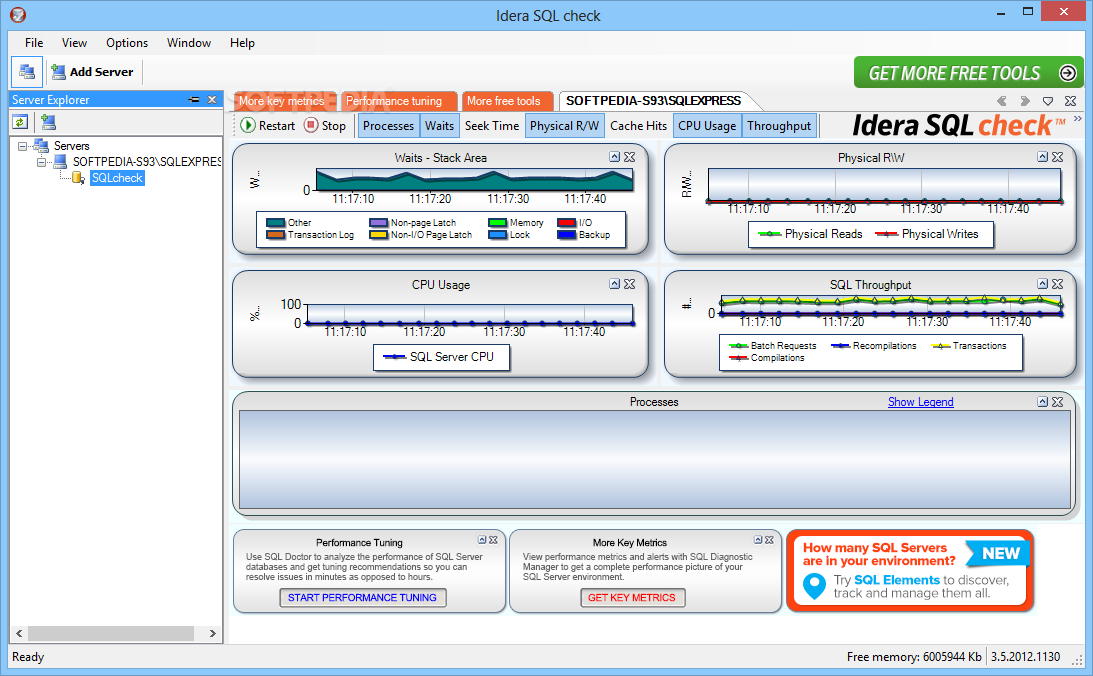Screen dimensions: 1093x676
Task: Close the Waits - Stack Area panel
Action: pos(629,157)
